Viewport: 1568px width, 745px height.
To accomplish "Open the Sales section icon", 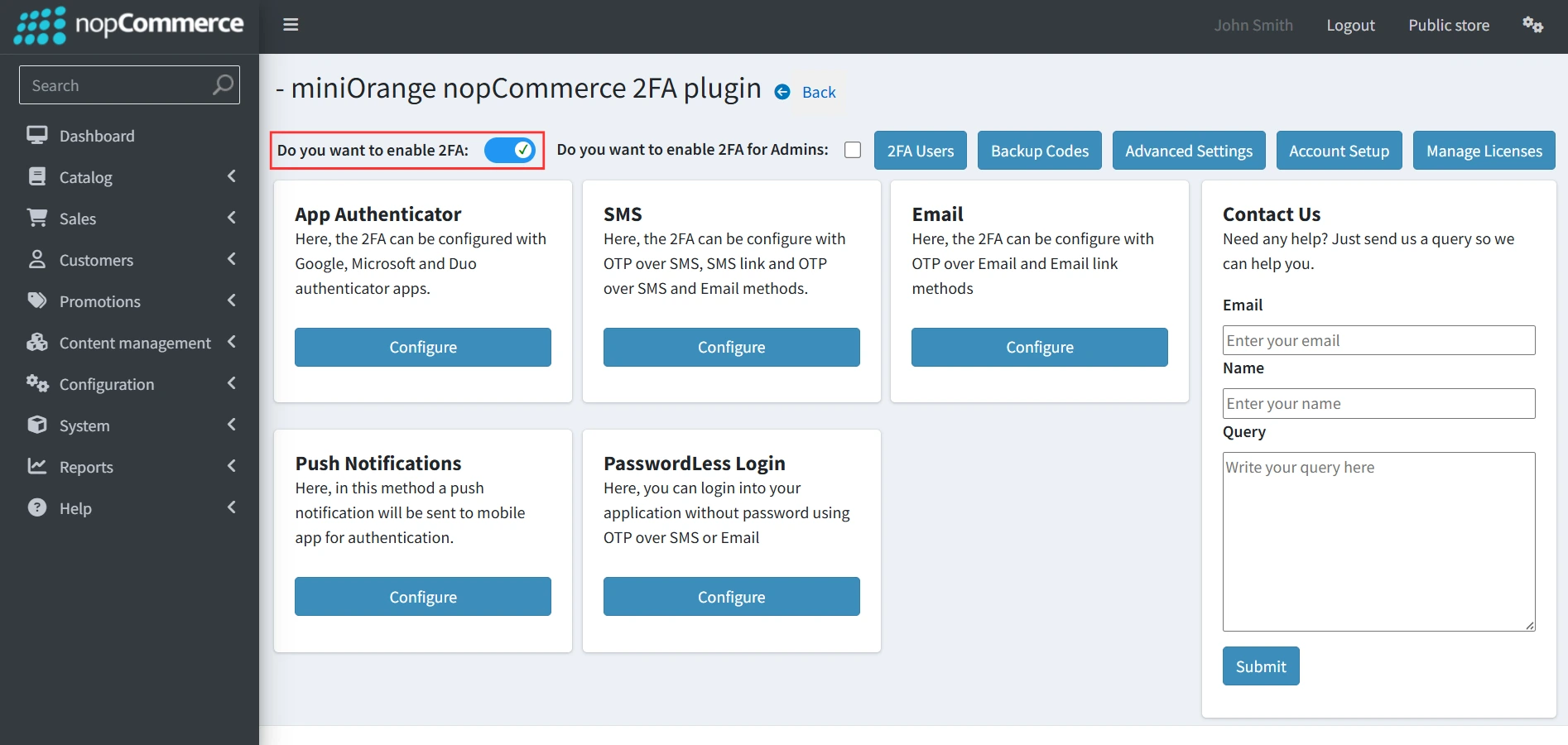I will 37,218.
